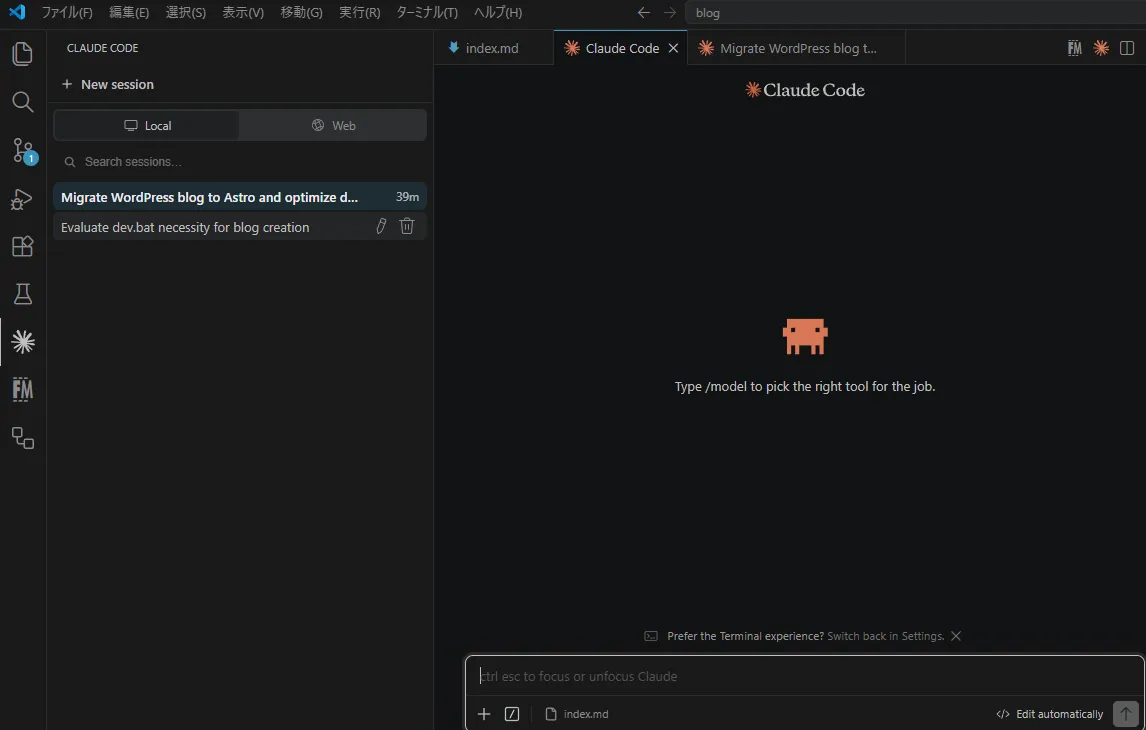Open the slash command menu button
1146x730 pixels.
[512, 714]
